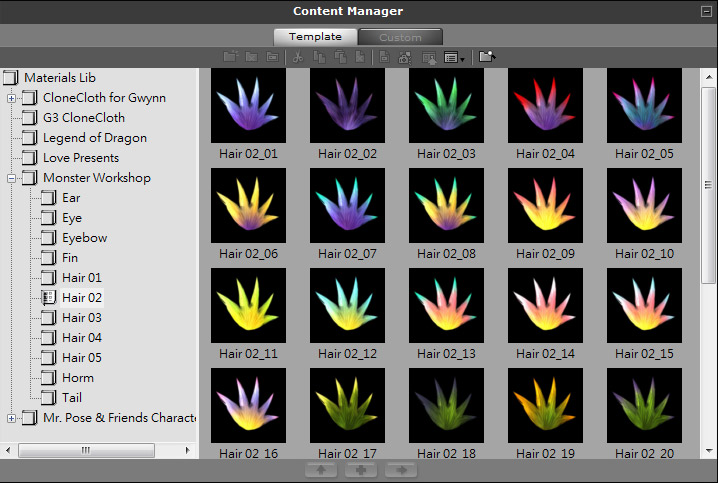718x483 pixels.
Task: Switch to the Custom tab
Action: pos(400,37)
